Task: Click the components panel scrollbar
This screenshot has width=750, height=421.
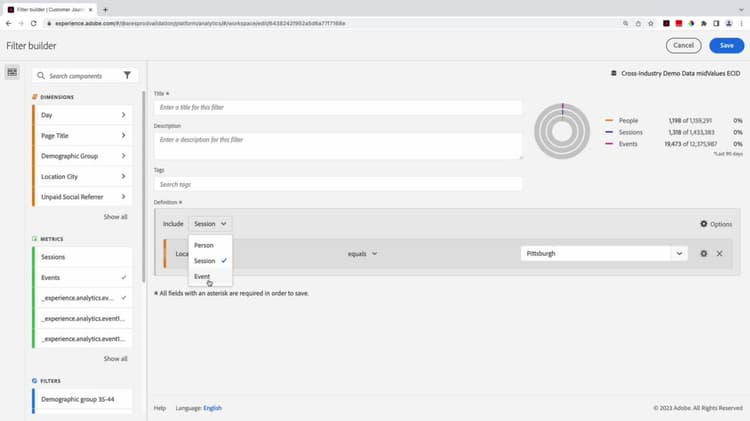Action: click(143, 187)
